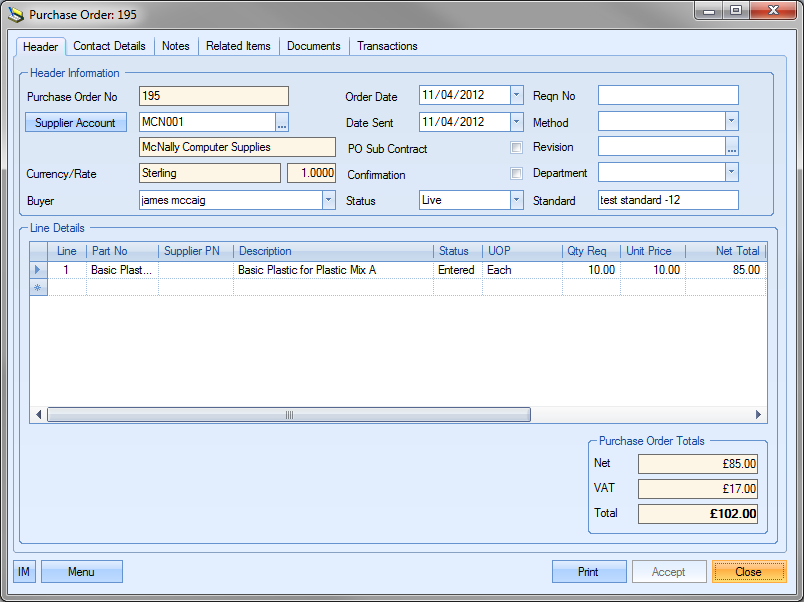The width and height of the screenshot is (804, 602).
Task: Click the Revision field ellipsis button
Action: [731, 147]
